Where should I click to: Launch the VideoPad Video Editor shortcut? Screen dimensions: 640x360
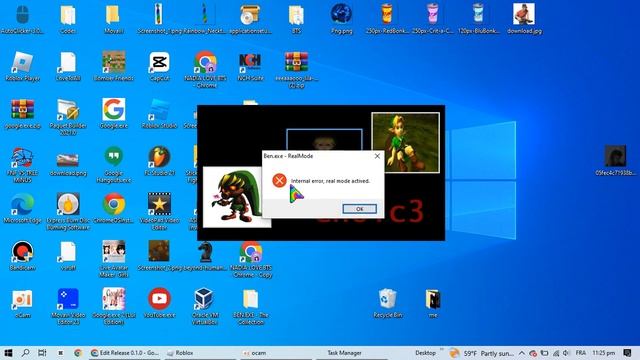(x=159, y=212)
